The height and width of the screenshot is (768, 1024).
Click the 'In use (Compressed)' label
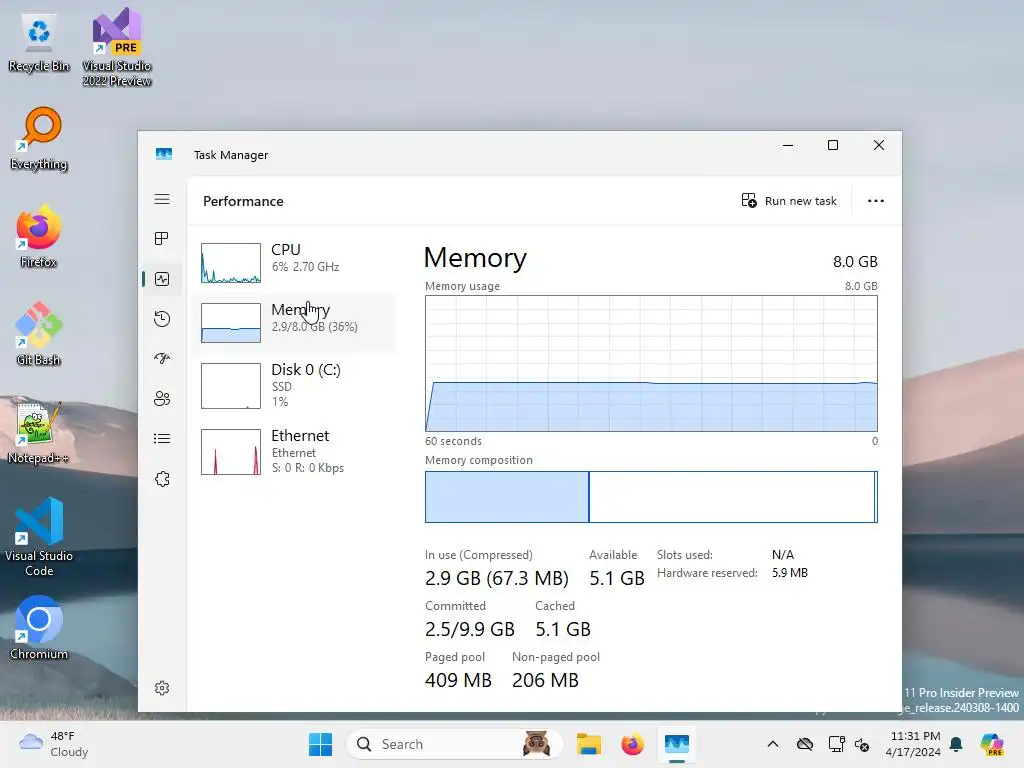pyautogui.click(x=479, y=554)
